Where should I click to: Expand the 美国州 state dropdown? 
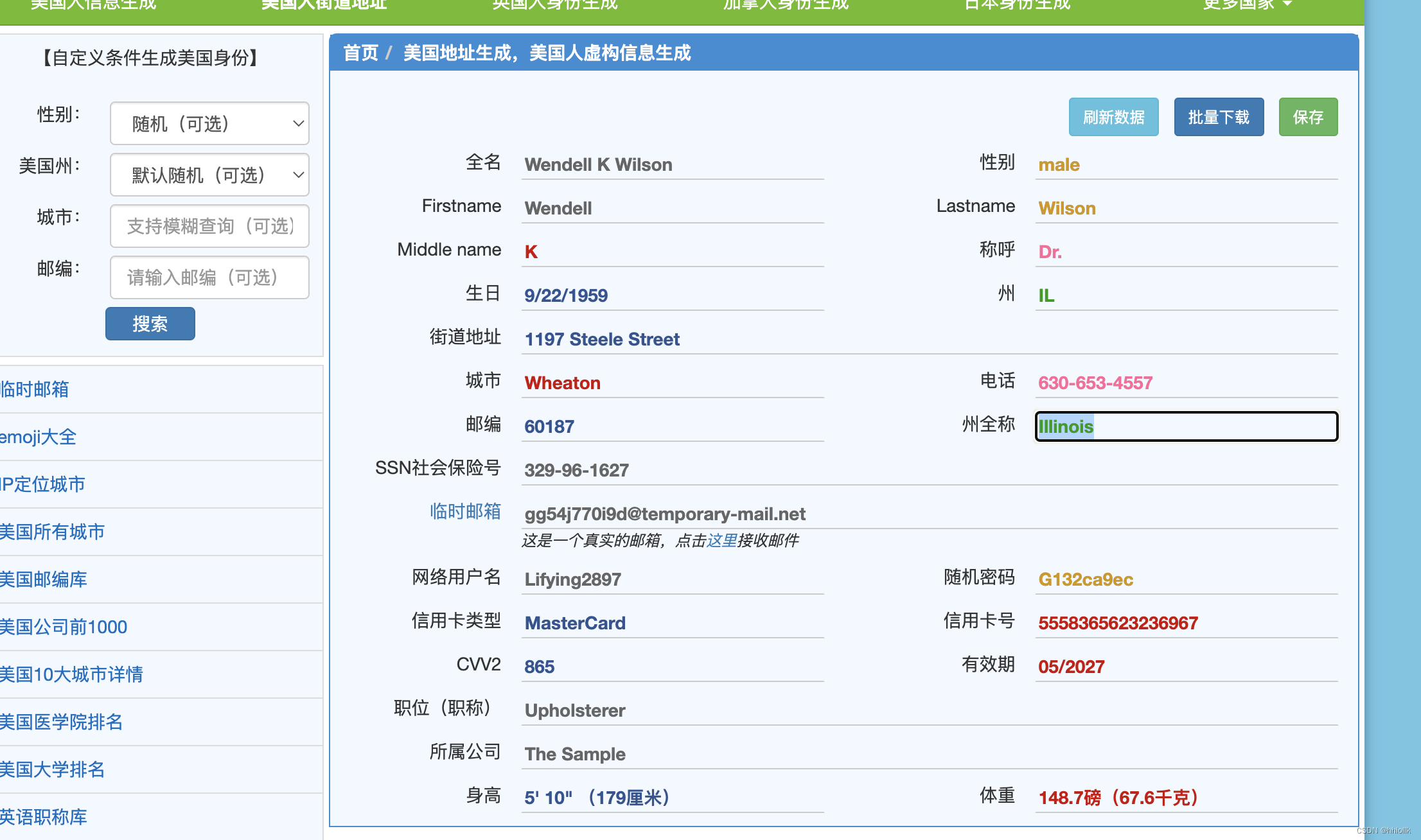click(209, 175)
